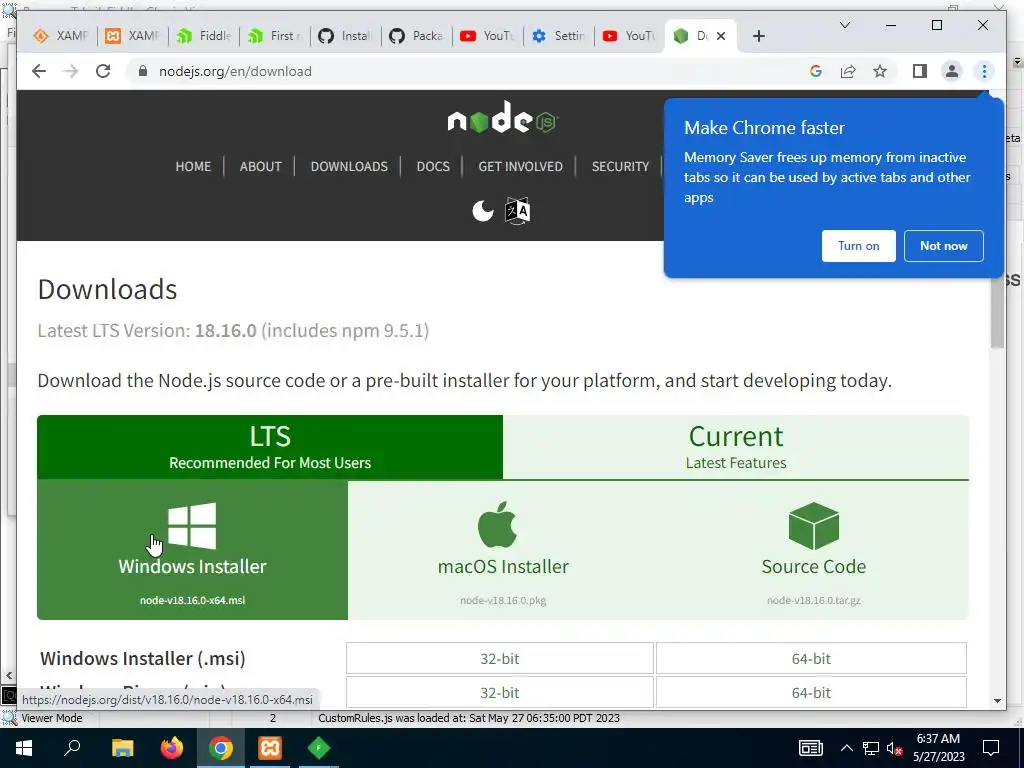The image size is (1024, 768).
Task: Download the Source Code tarball
Action: coord(814,550)
